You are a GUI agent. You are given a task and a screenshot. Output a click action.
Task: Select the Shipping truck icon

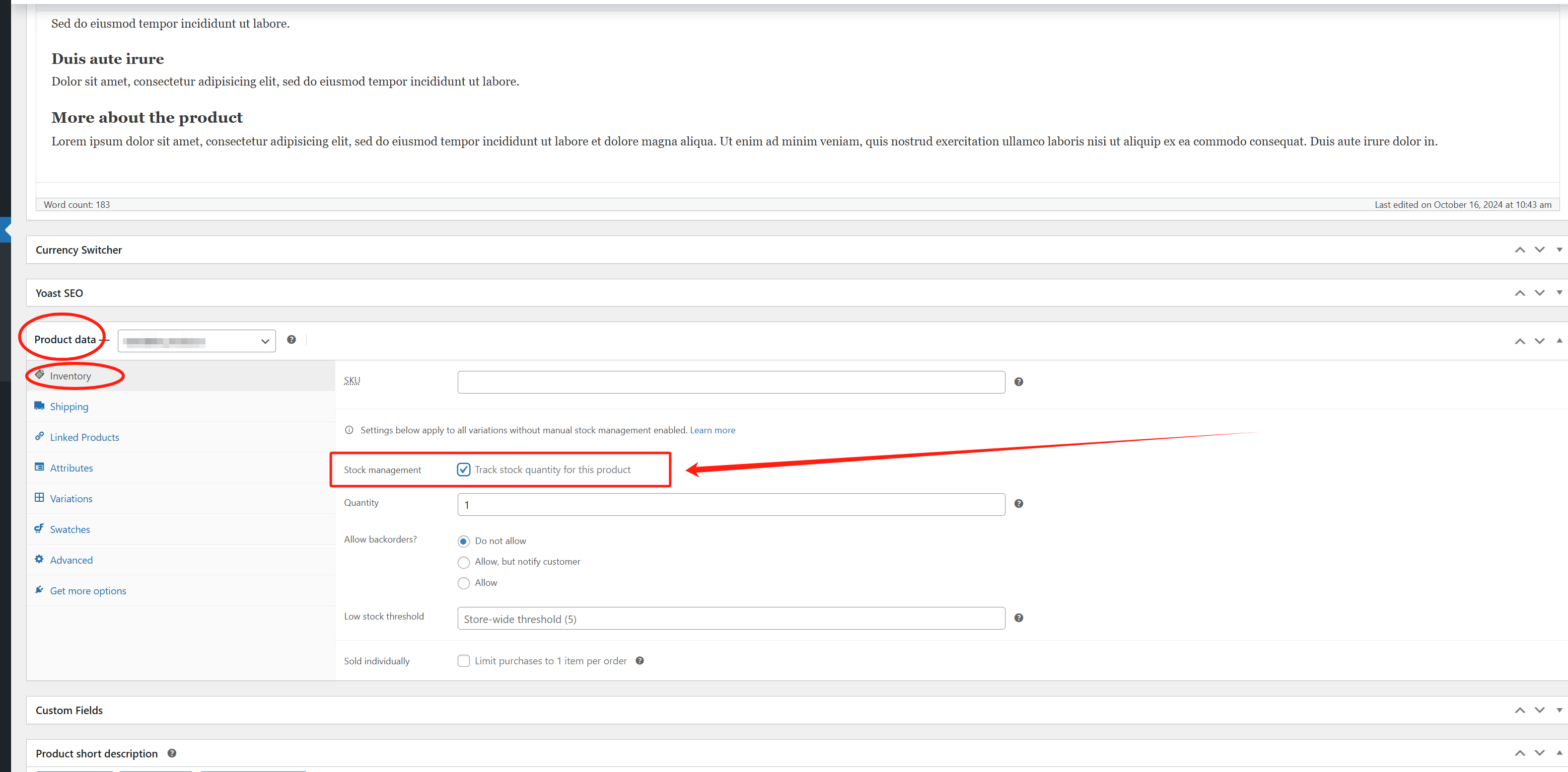tap(39, 406)
